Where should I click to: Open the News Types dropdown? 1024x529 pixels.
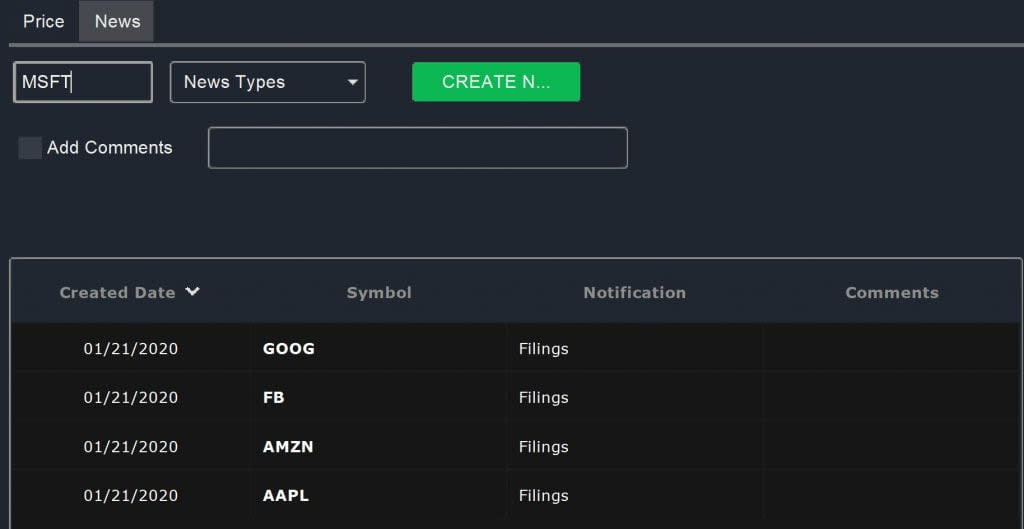point(267,82)
